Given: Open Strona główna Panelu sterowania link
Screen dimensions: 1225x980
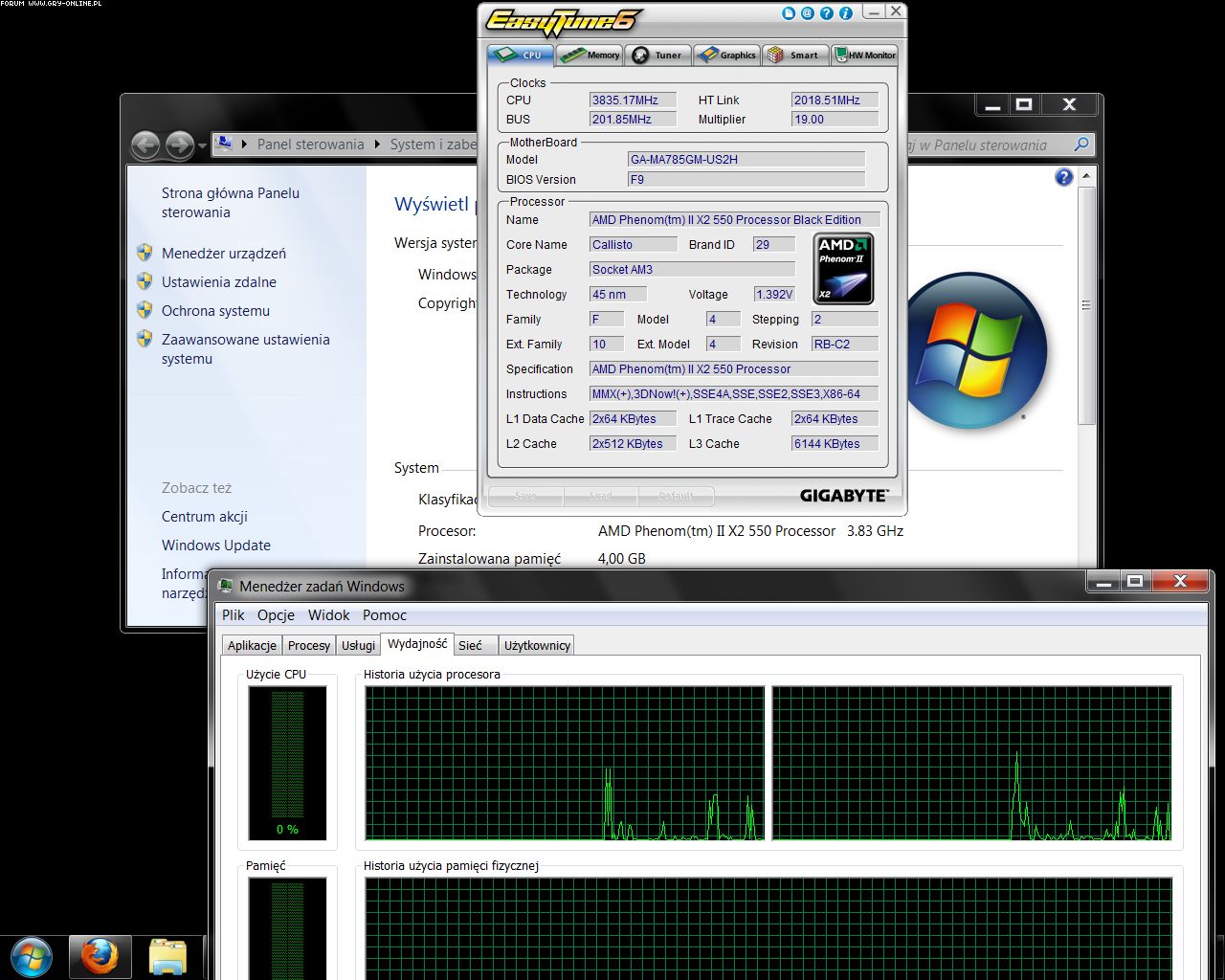Looking at the screenshot, I should pyautogui.click(x=231, y=203).
